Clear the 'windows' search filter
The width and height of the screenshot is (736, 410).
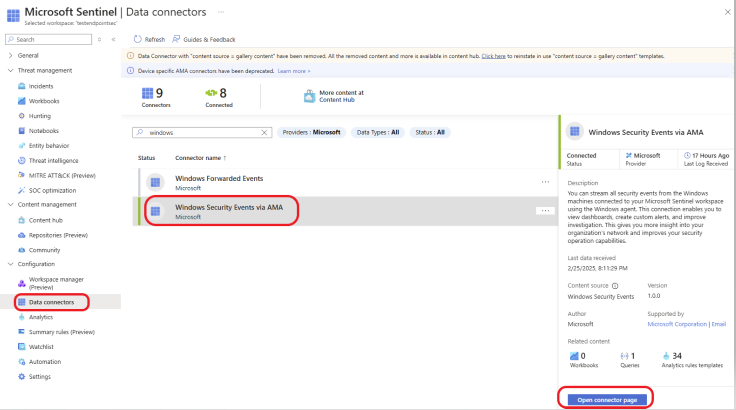[x=264, y=133]
